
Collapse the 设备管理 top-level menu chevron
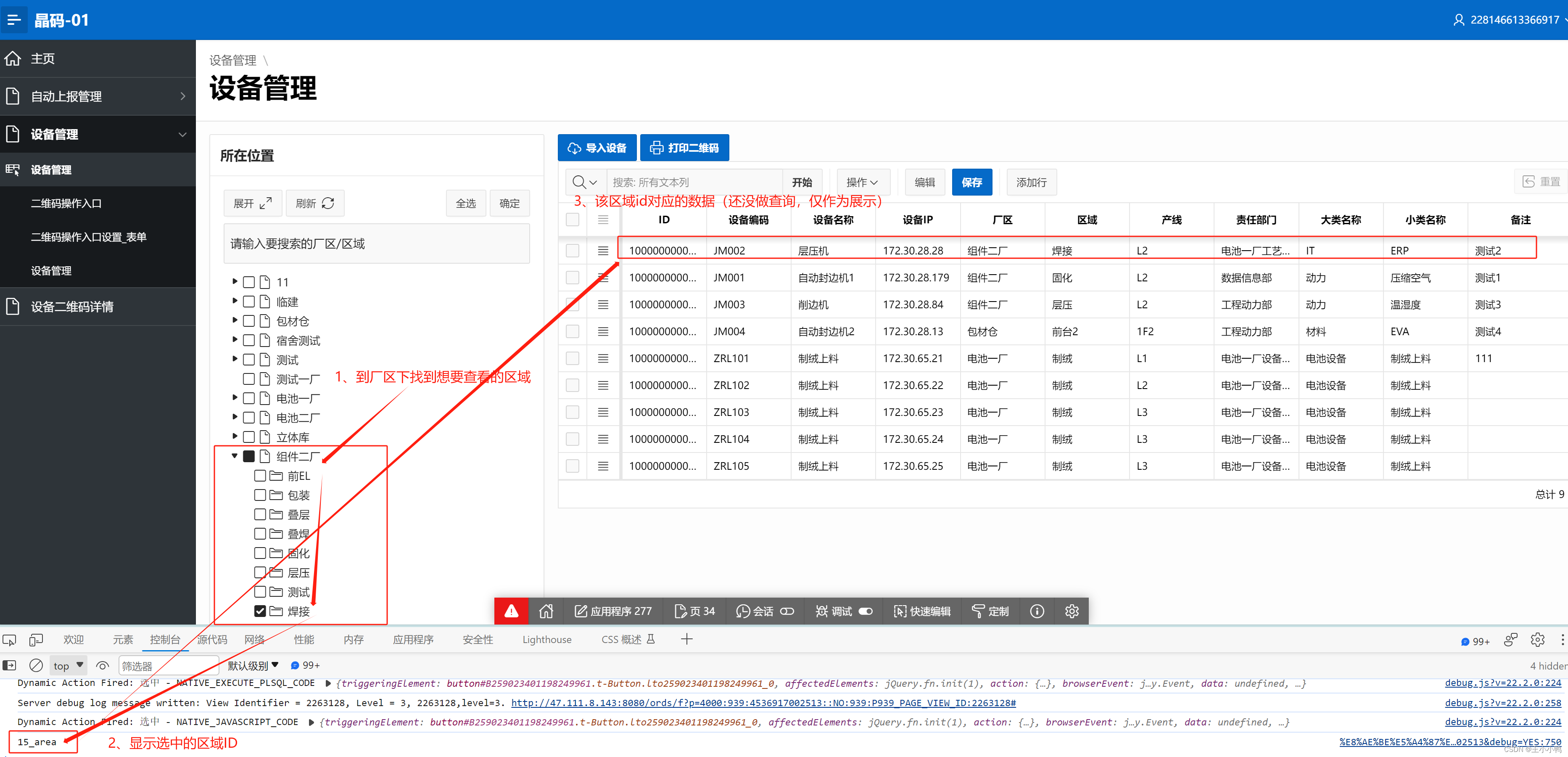pyautogui.click(x=182, y=134)
